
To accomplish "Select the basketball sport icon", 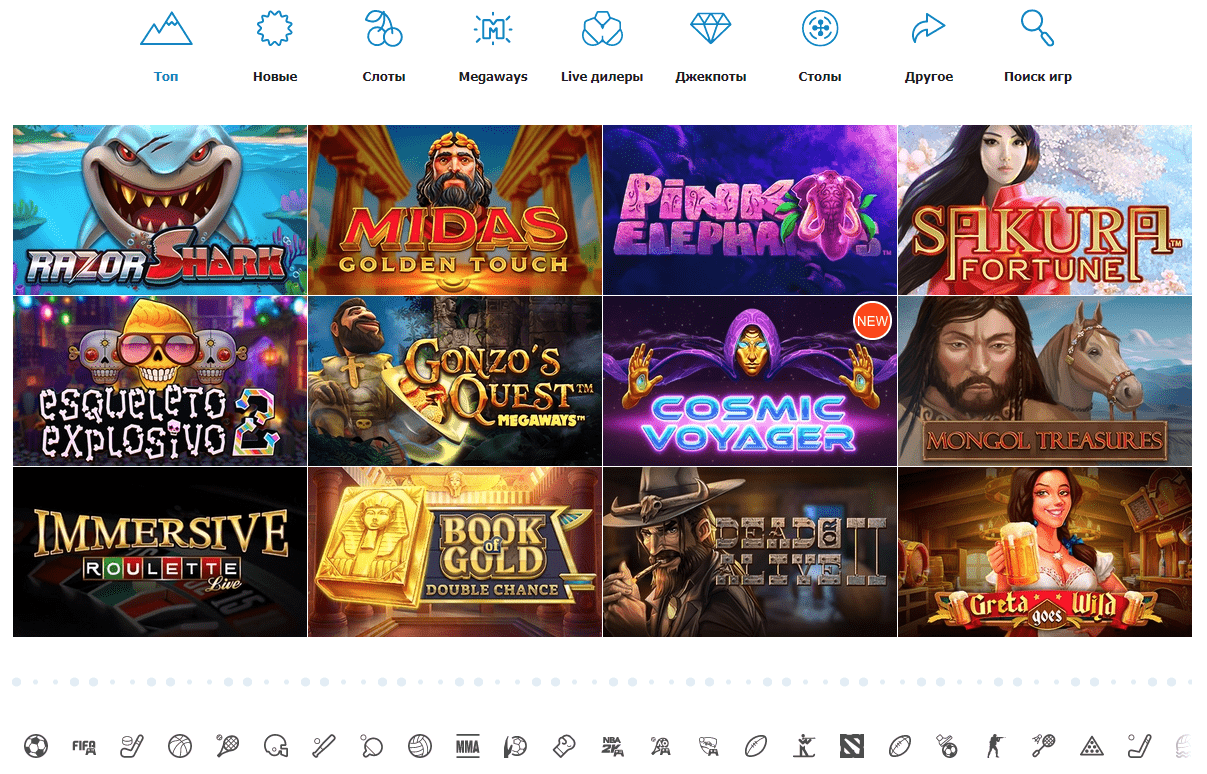I will click(x=180, y=746).
